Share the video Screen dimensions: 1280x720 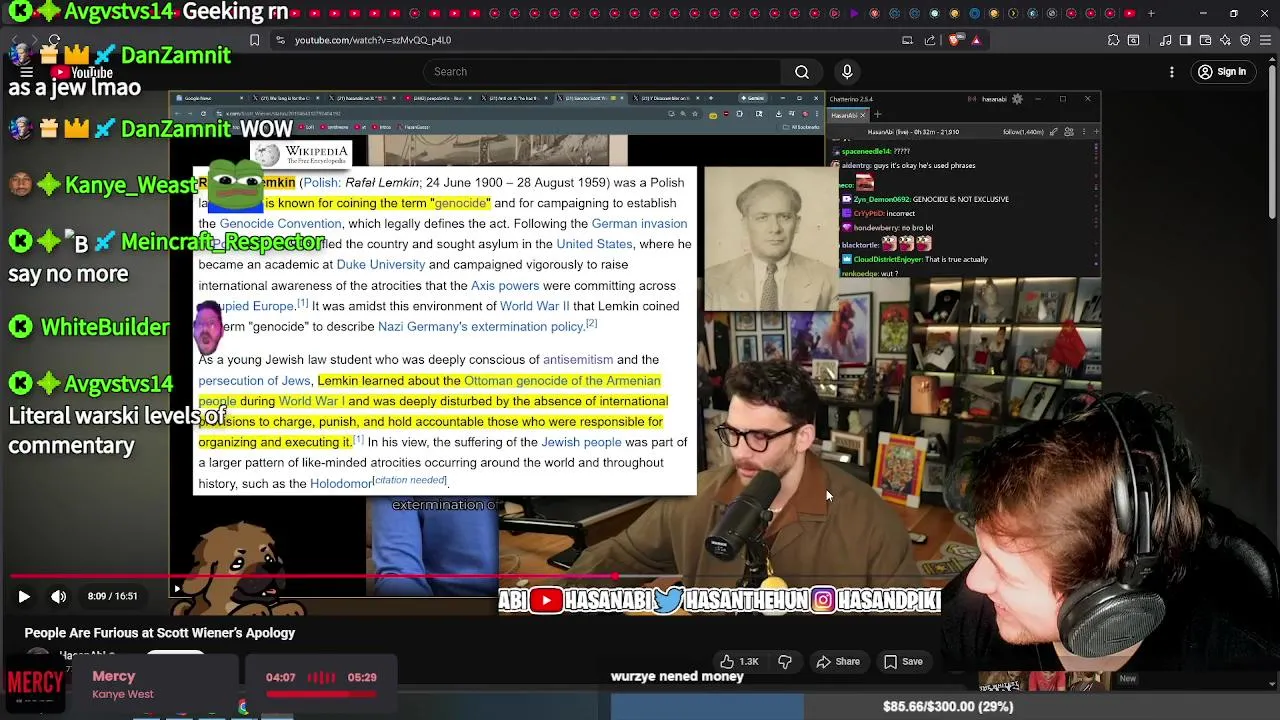coord(838,661)
